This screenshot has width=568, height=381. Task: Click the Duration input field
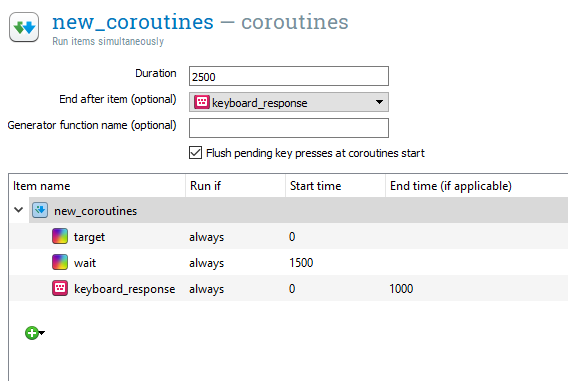click(289, 76)
